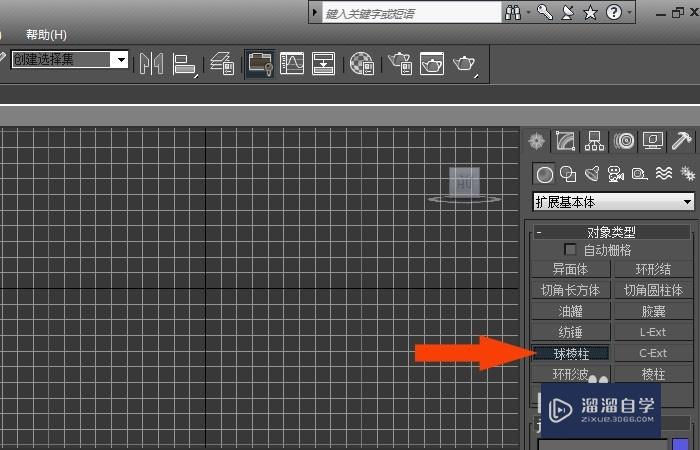Click the question mark help icon

coord(614,12)
